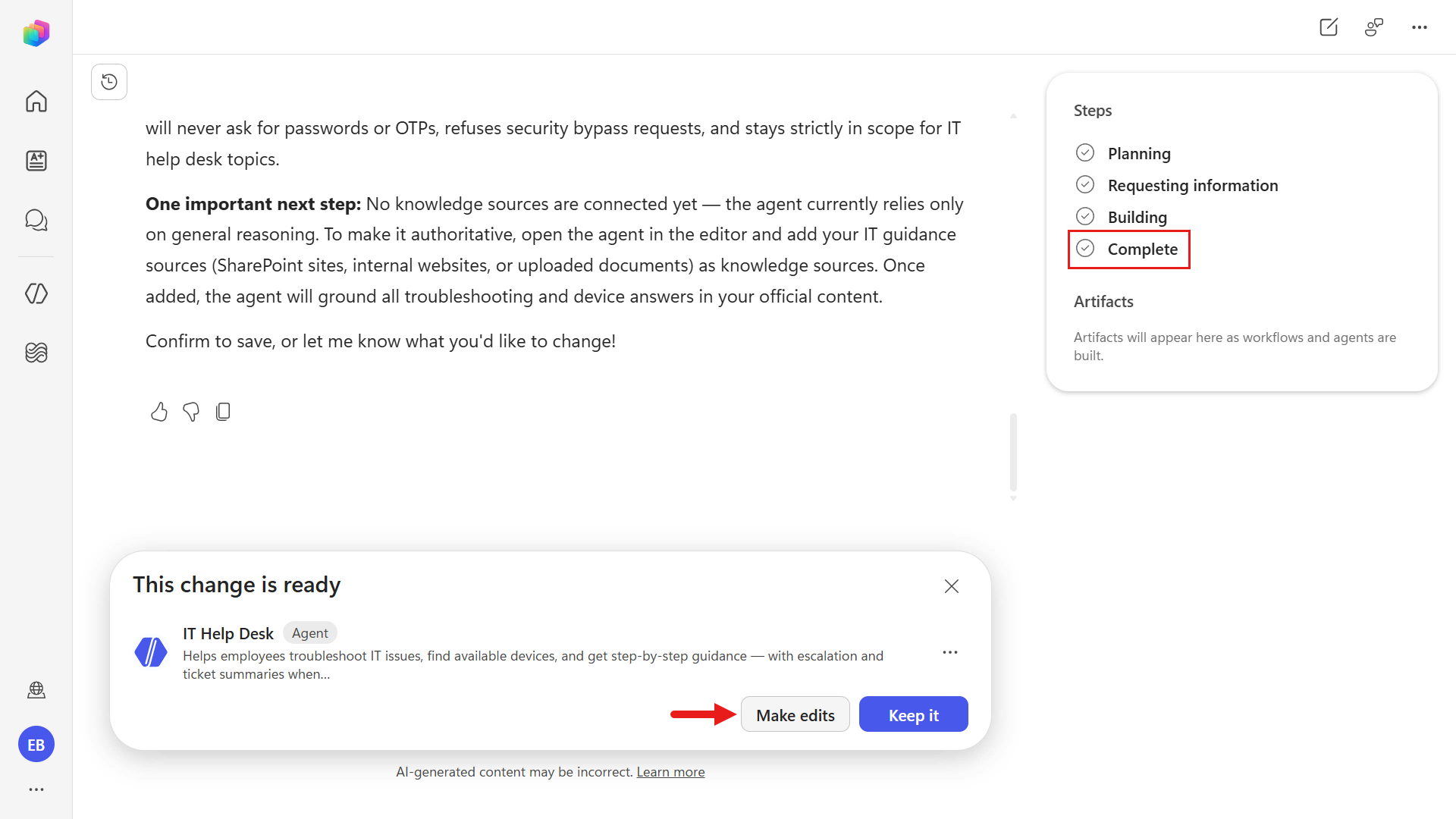
Task: Click the IT Help Desk agent description text
Action: coord(533,665)
